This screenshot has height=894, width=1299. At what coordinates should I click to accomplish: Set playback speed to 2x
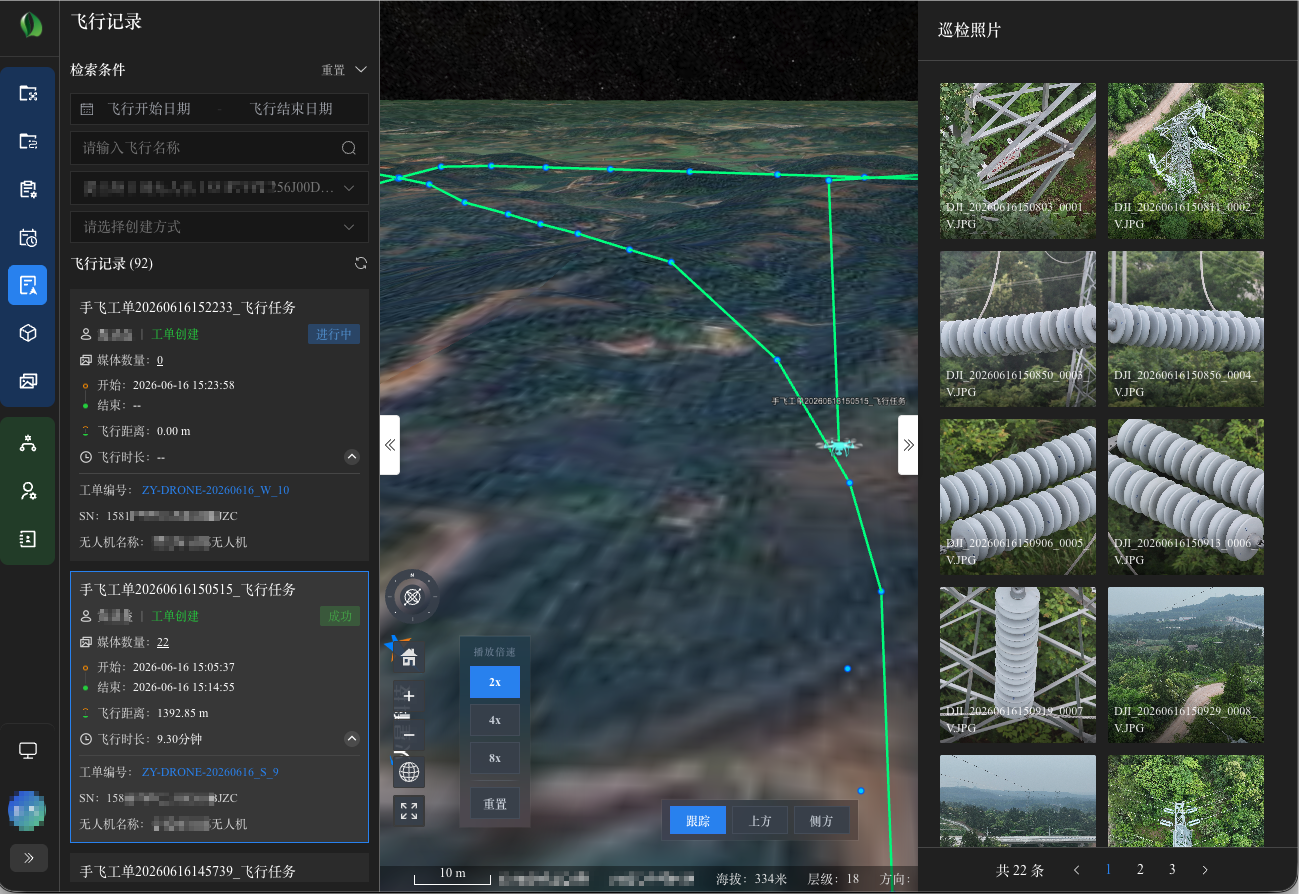point(495,682)
